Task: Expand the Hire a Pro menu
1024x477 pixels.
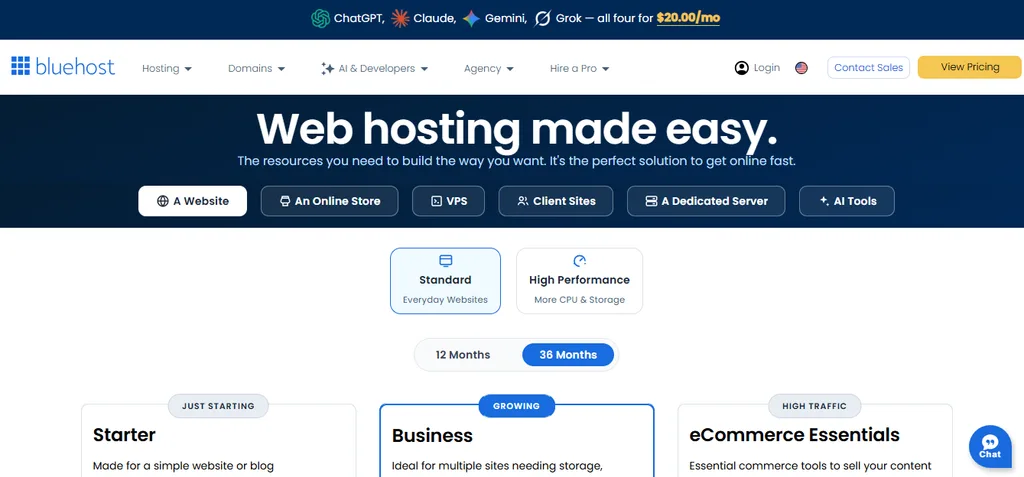Action: (x=579, y=69)
